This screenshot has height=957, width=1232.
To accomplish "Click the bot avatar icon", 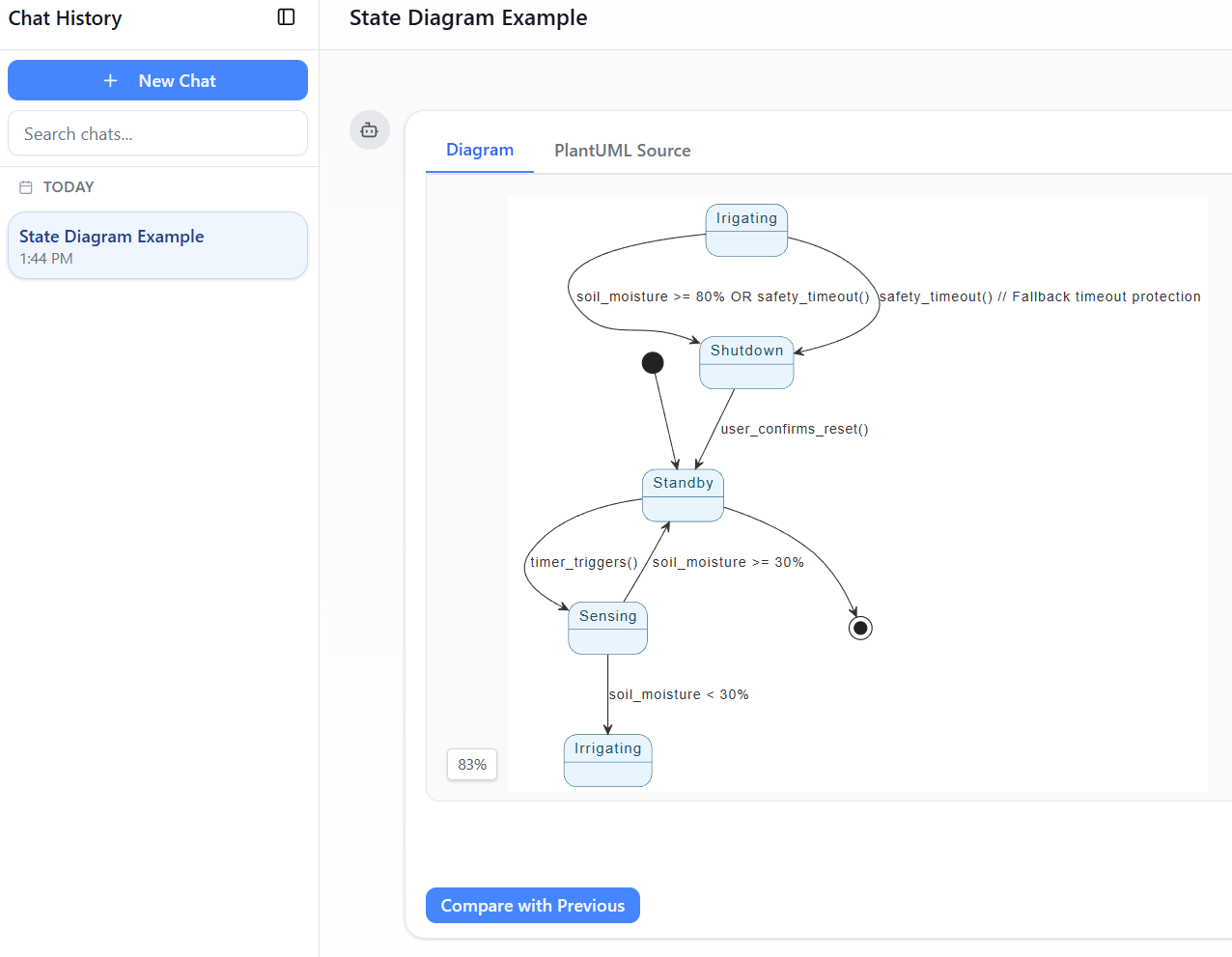I will (x=369, y=130).
